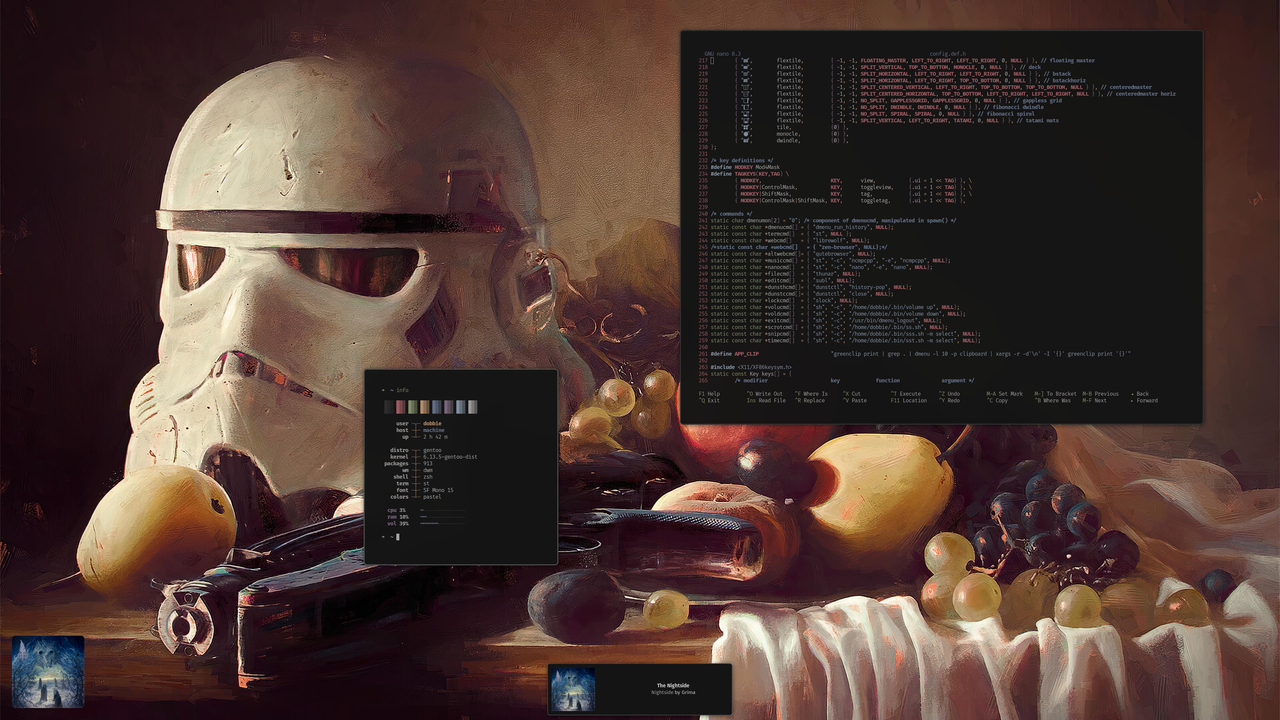This screenshot has height=720, width=1280.
Task: Click the red color block in info terminal
Action: (401, 407)
